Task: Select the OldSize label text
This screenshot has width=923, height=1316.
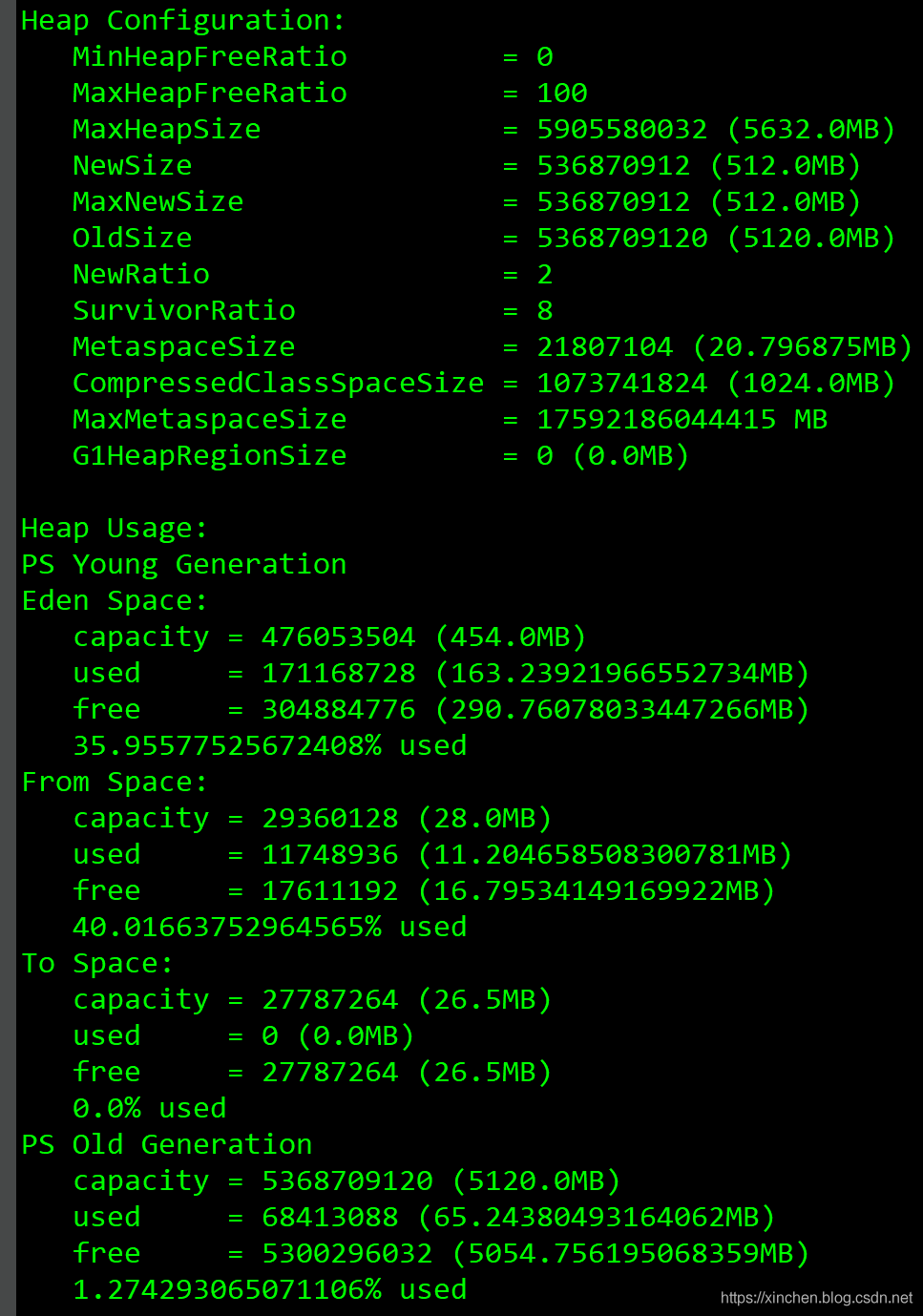Action: [x=132, y=238]
